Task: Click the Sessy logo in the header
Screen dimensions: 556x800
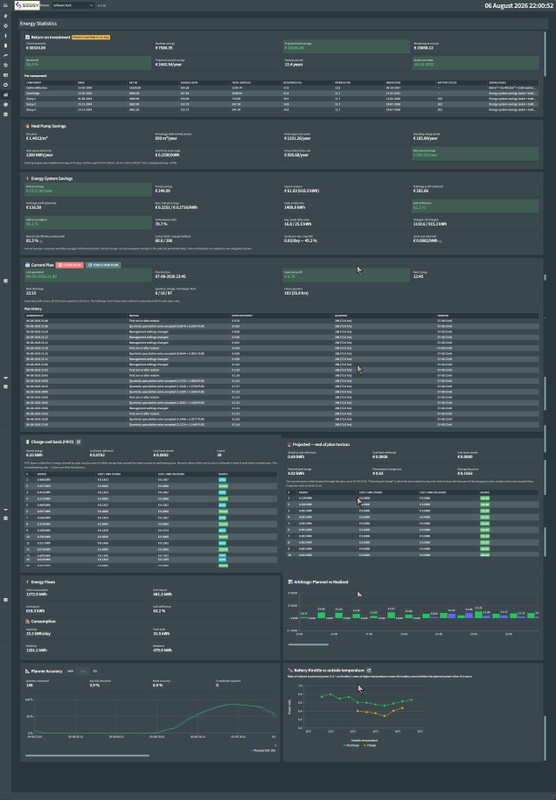Action: (x=27, y=6)
